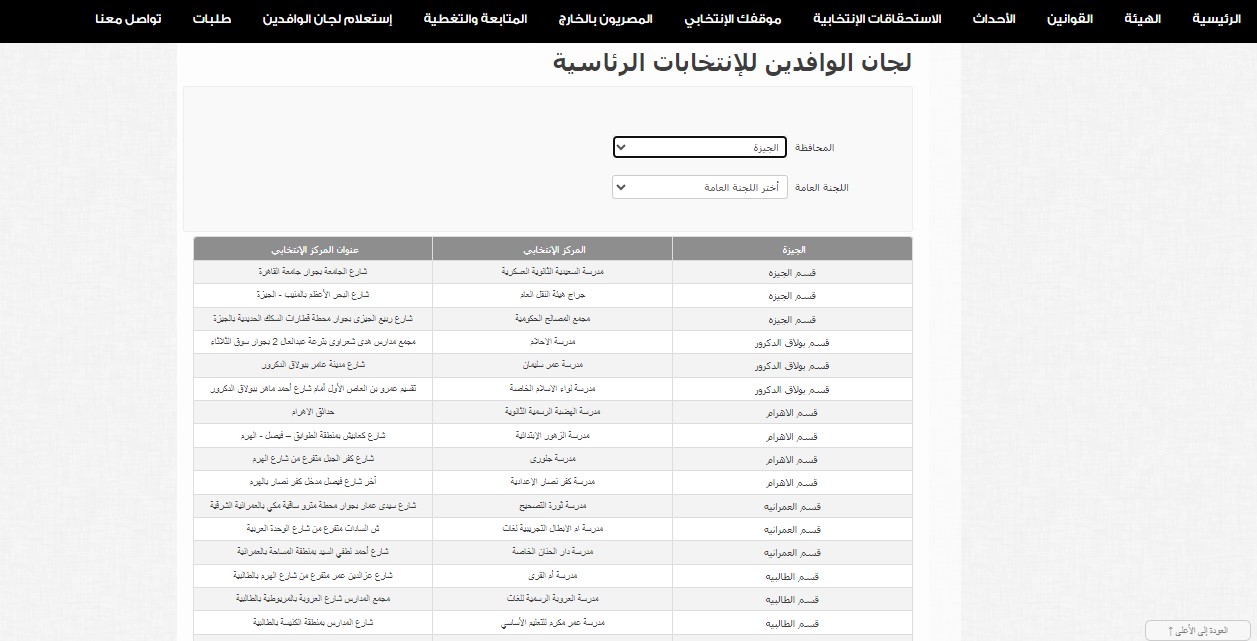The image size is (1257, 641).
Task: Click address starting شارع كعابيش بمنطقة الطوابق
Action: (313, 436)
